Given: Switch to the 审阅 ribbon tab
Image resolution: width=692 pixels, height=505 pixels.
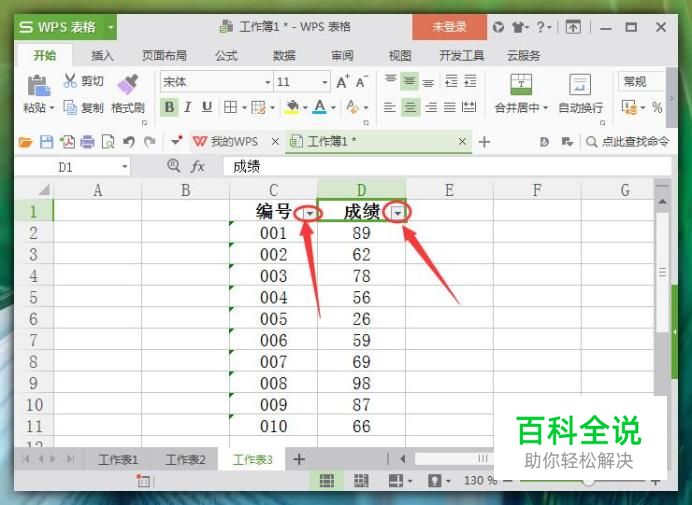Looking at the screenshot, I should click(342, 56).
